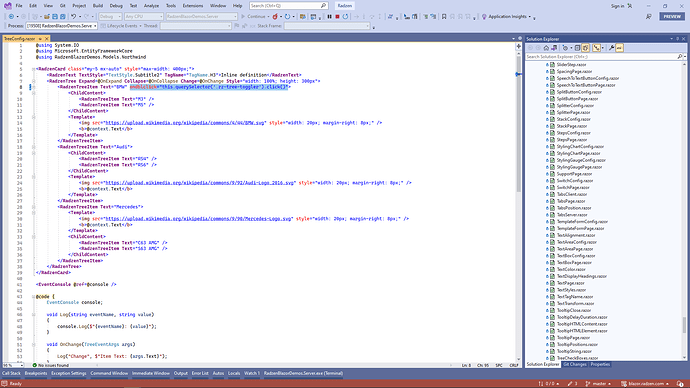Click the feedback icon near Preview
The image size is (690, 388).
(x=649, y=16)
